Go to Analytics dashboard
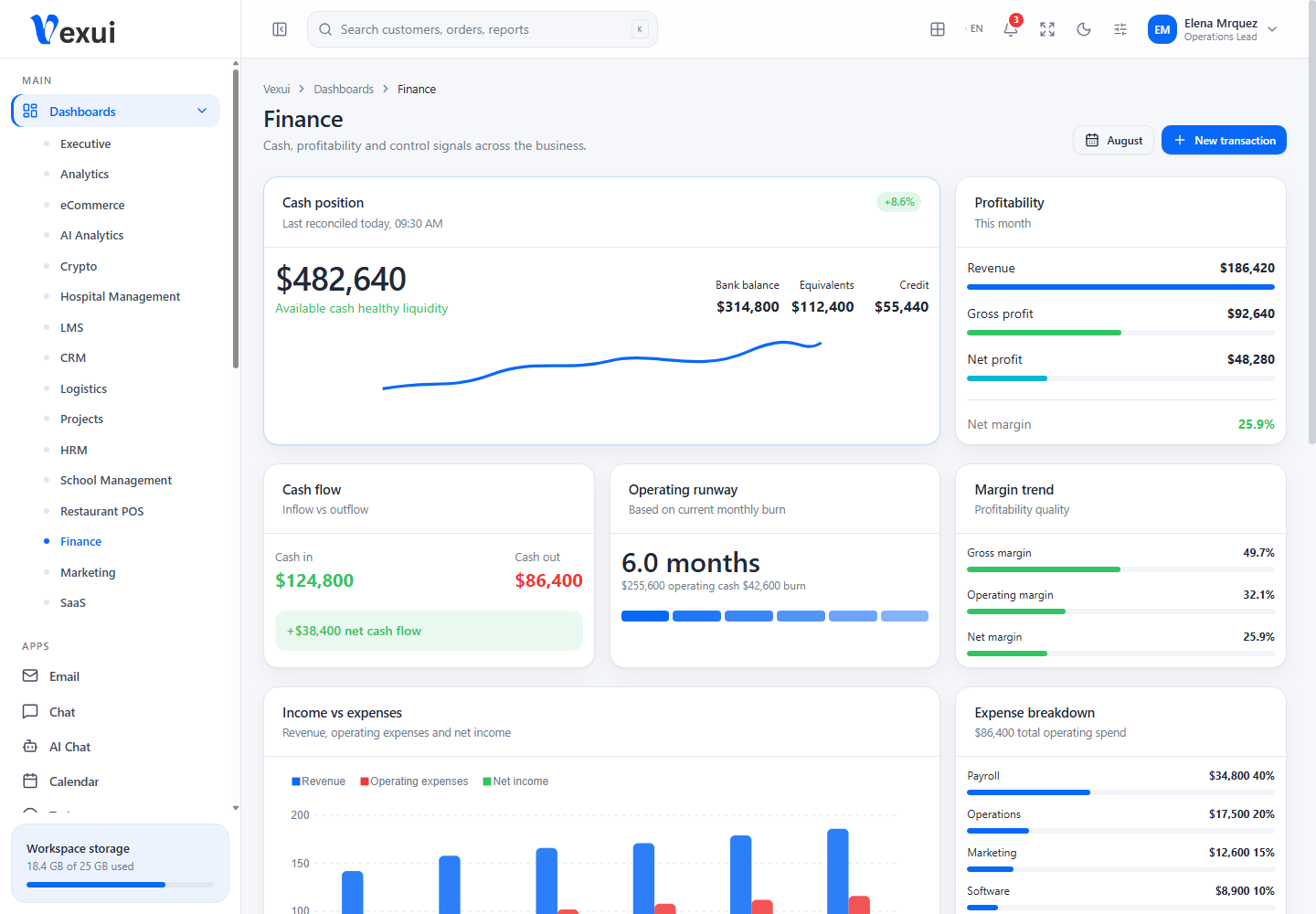 pos(84,174)
